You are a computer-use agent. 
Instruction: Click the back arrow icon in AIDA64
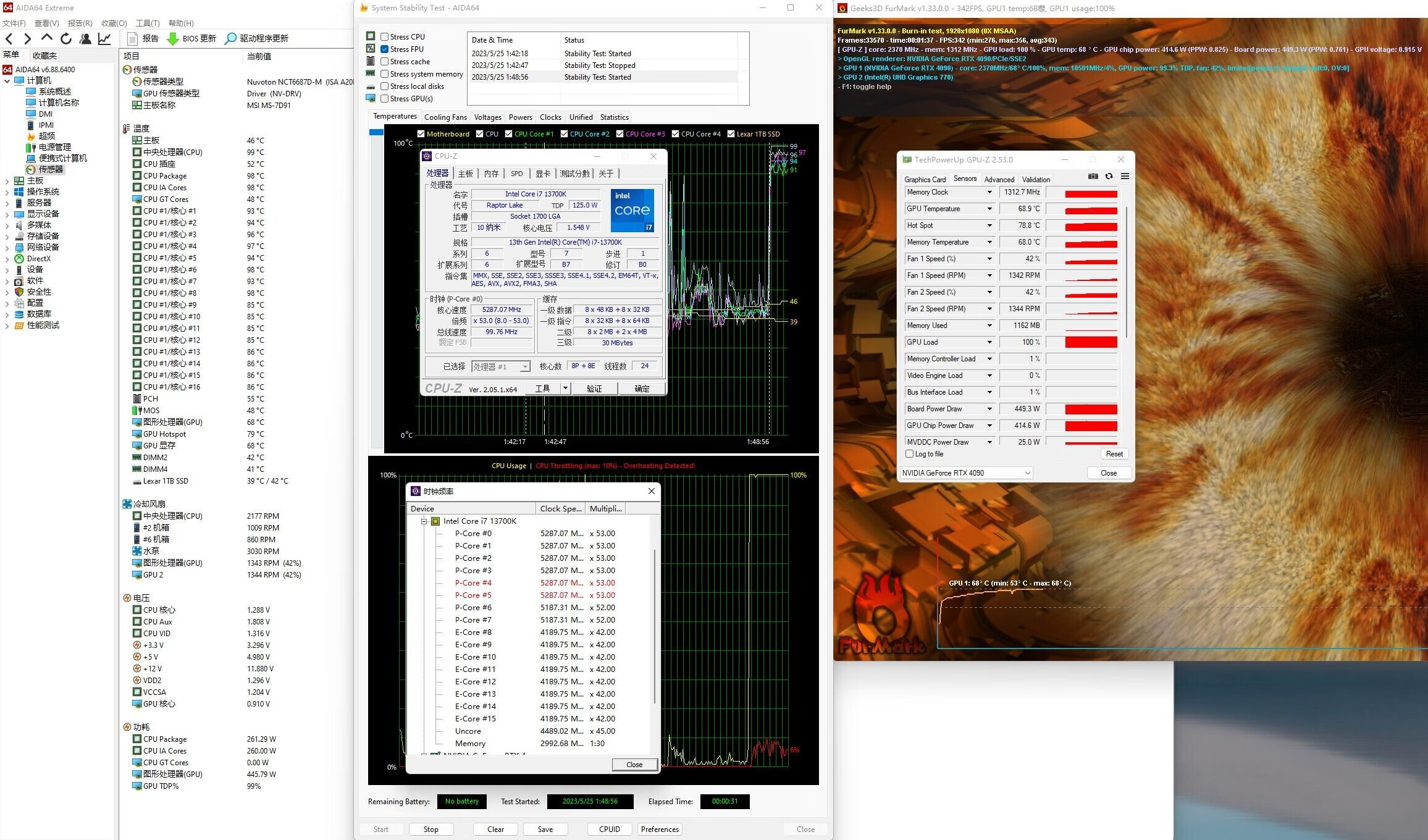(9, 38)
